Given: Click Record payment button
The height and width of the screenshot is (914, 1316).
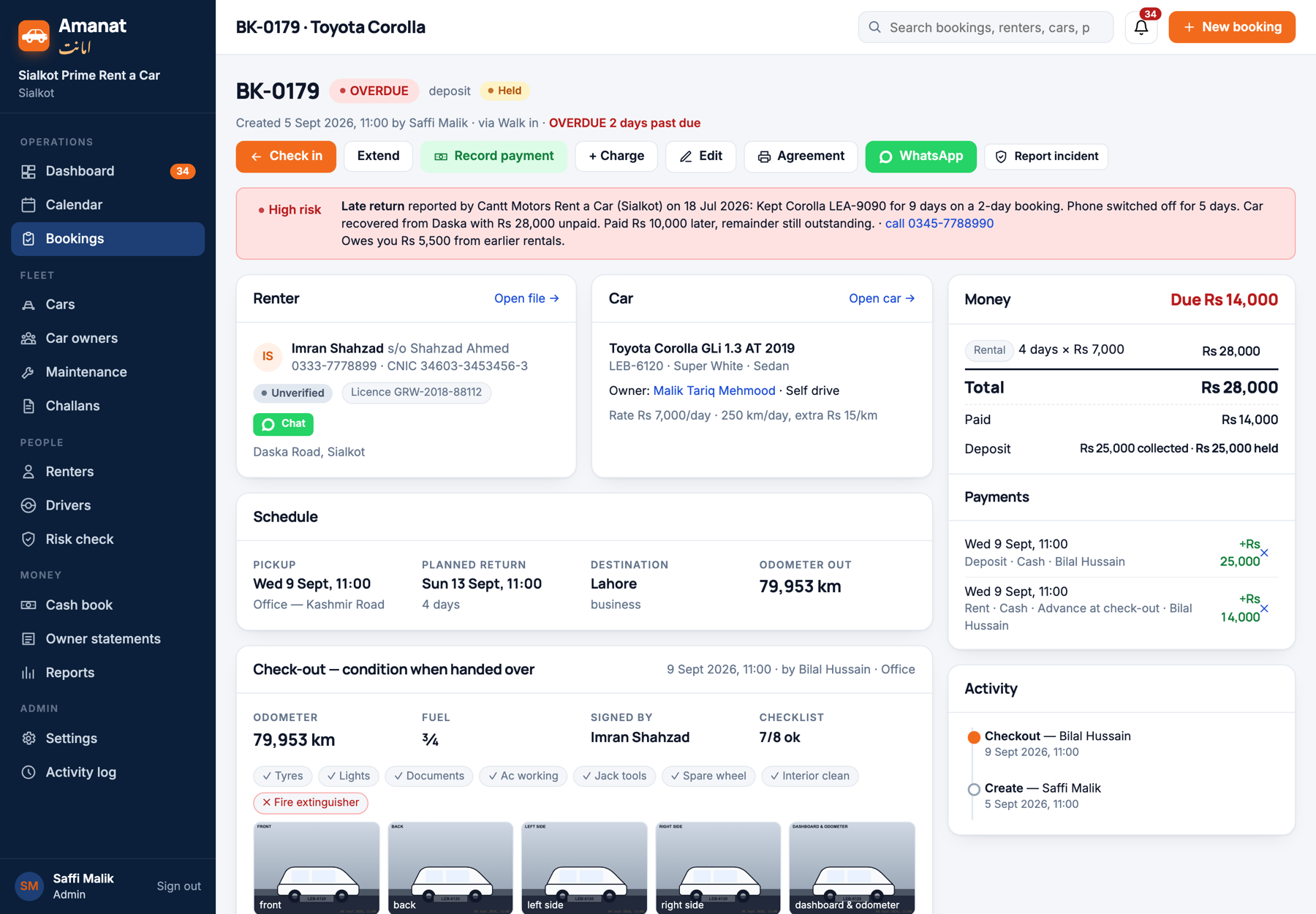Looking at the screenshot, I should tap(494, 156).
